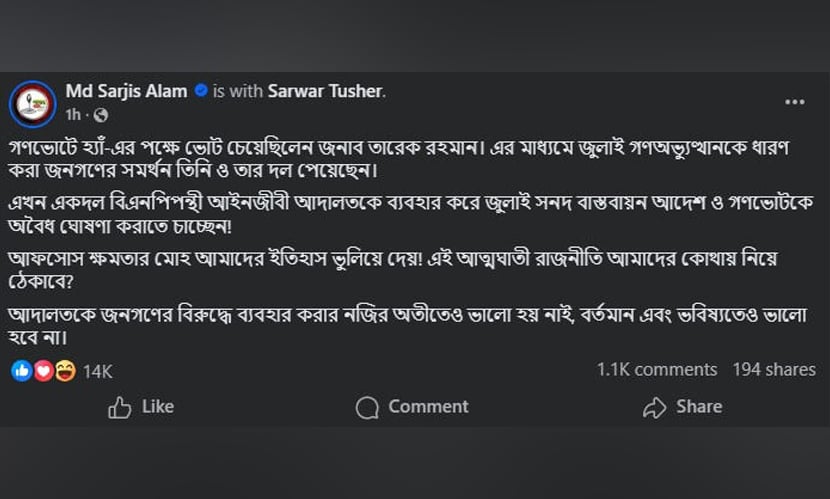Click the blue thumbs-up reaction icon

click(21, 370)
